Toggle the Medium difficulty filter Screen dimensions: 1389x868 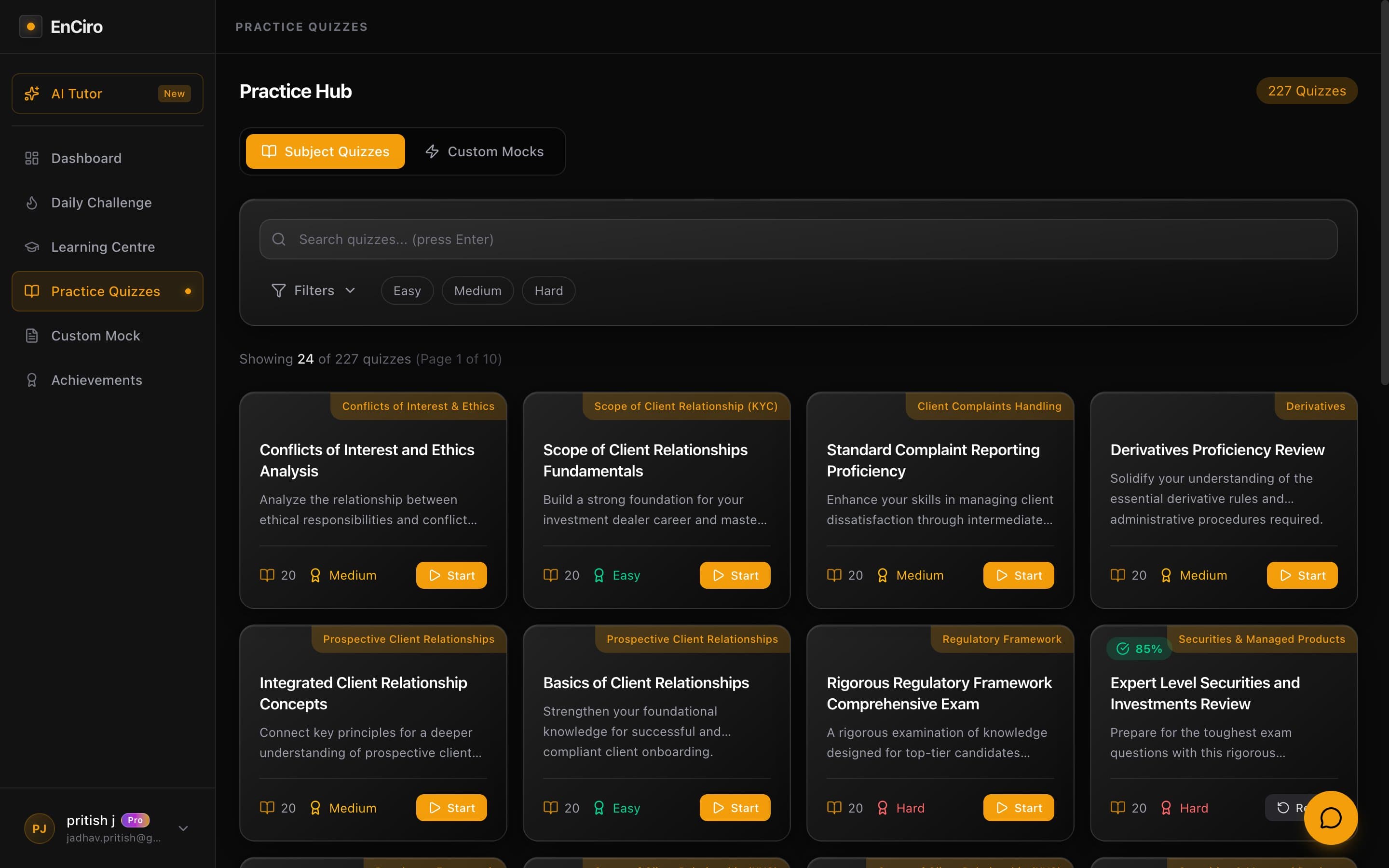(x=477, y=290)
